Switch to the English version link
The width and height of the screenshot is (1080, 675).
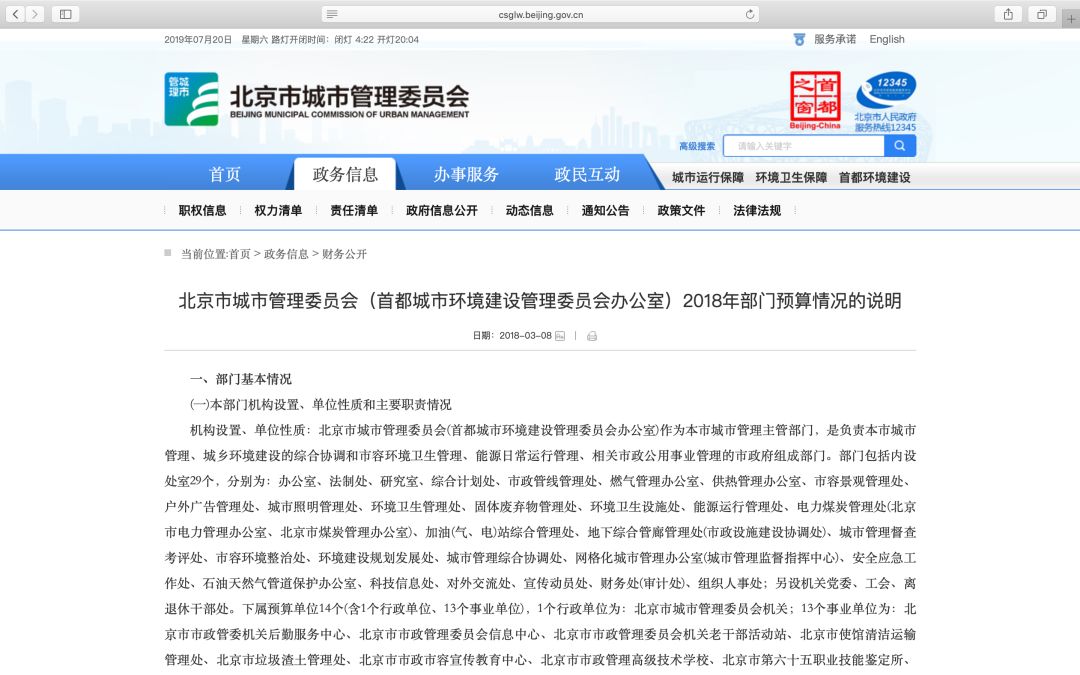pyautogui.click(x=886, y=39)
